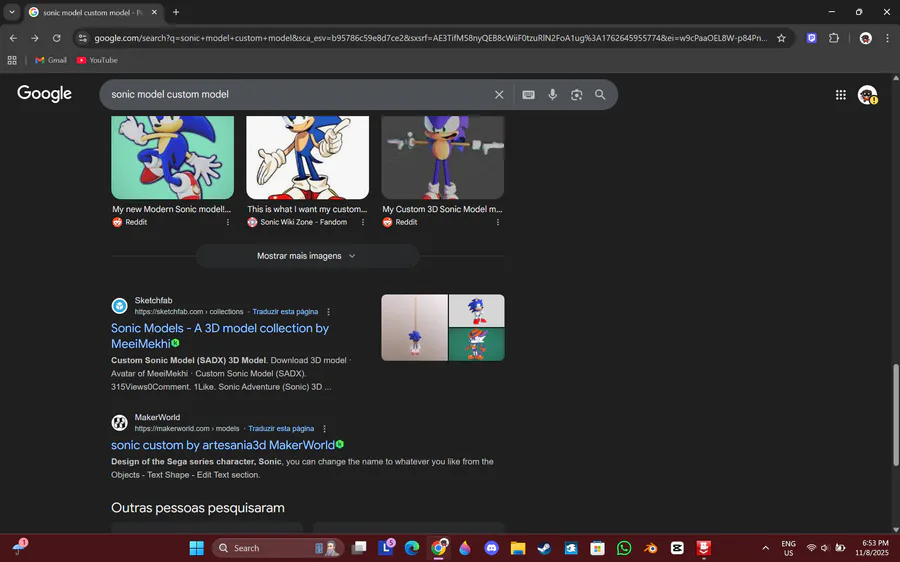900x562 pixels.
Task: Start voice search with the microphone
Action: pos(552,95)
